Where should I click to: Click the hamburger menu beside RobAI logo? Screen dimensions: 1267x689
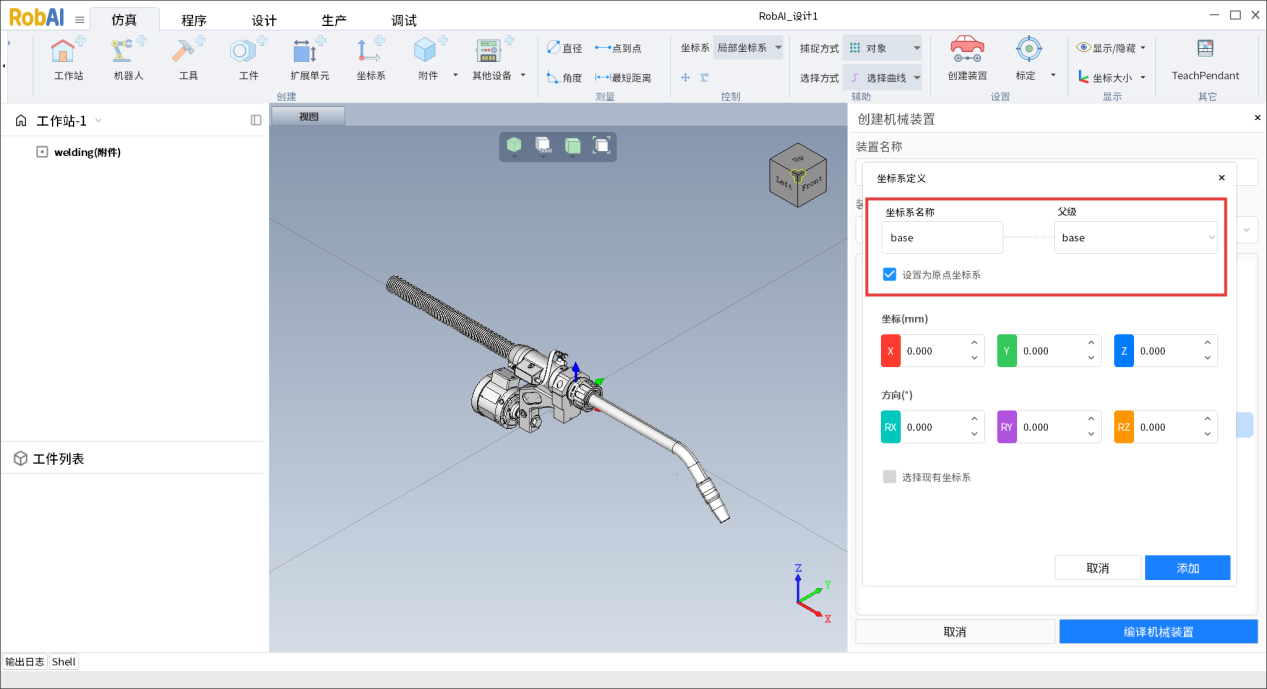click(x=80, y=19)
